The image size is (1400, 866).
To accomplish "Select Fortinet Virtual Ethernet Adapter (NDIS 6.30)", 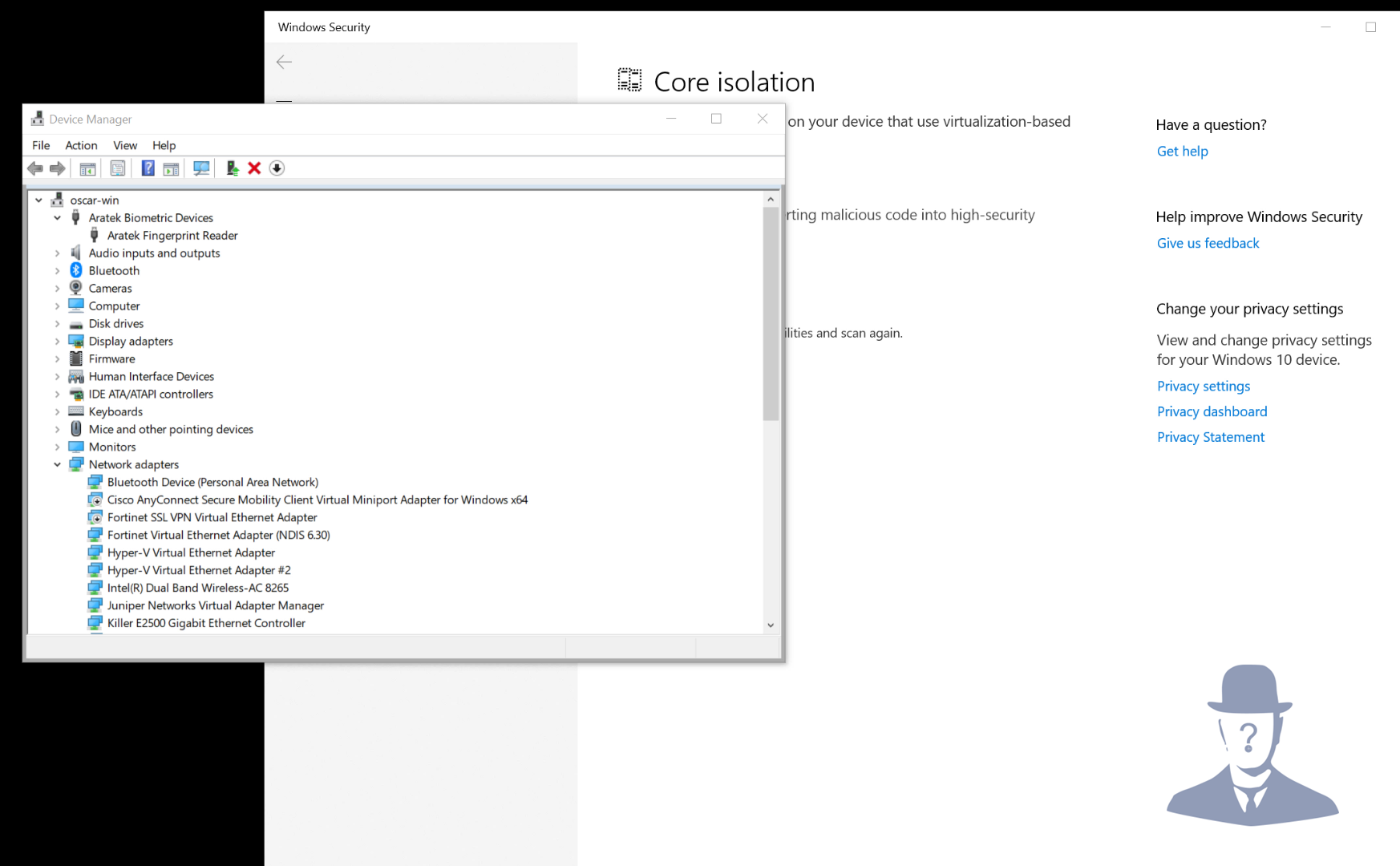I will (218, 535).
